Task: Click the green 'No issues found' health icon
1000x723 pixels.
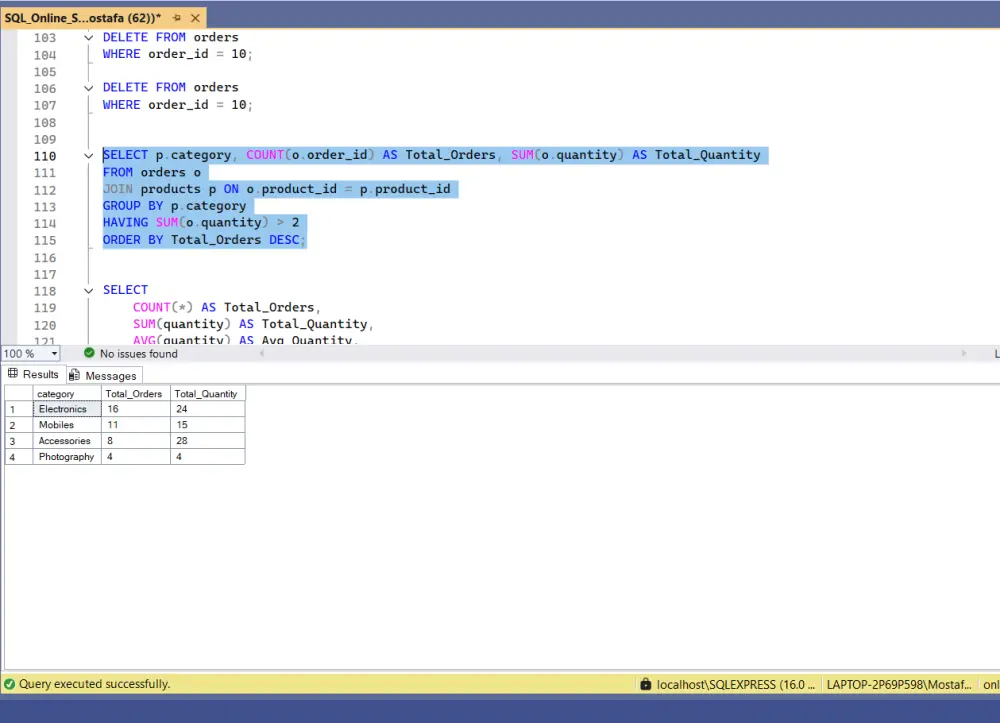Action: [89, 353]
